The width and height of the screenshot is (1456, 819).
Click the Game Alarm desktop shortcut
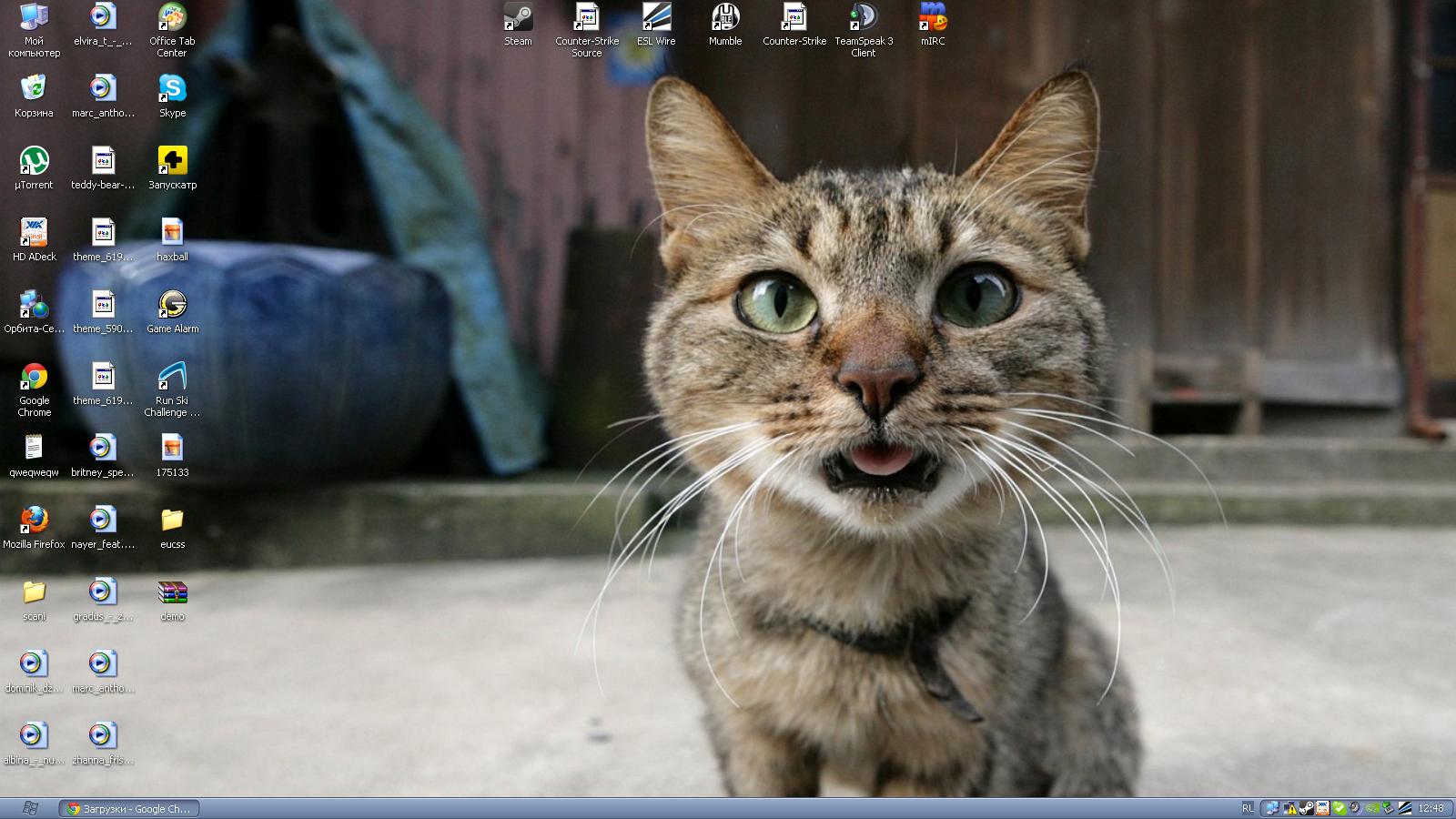172,305
